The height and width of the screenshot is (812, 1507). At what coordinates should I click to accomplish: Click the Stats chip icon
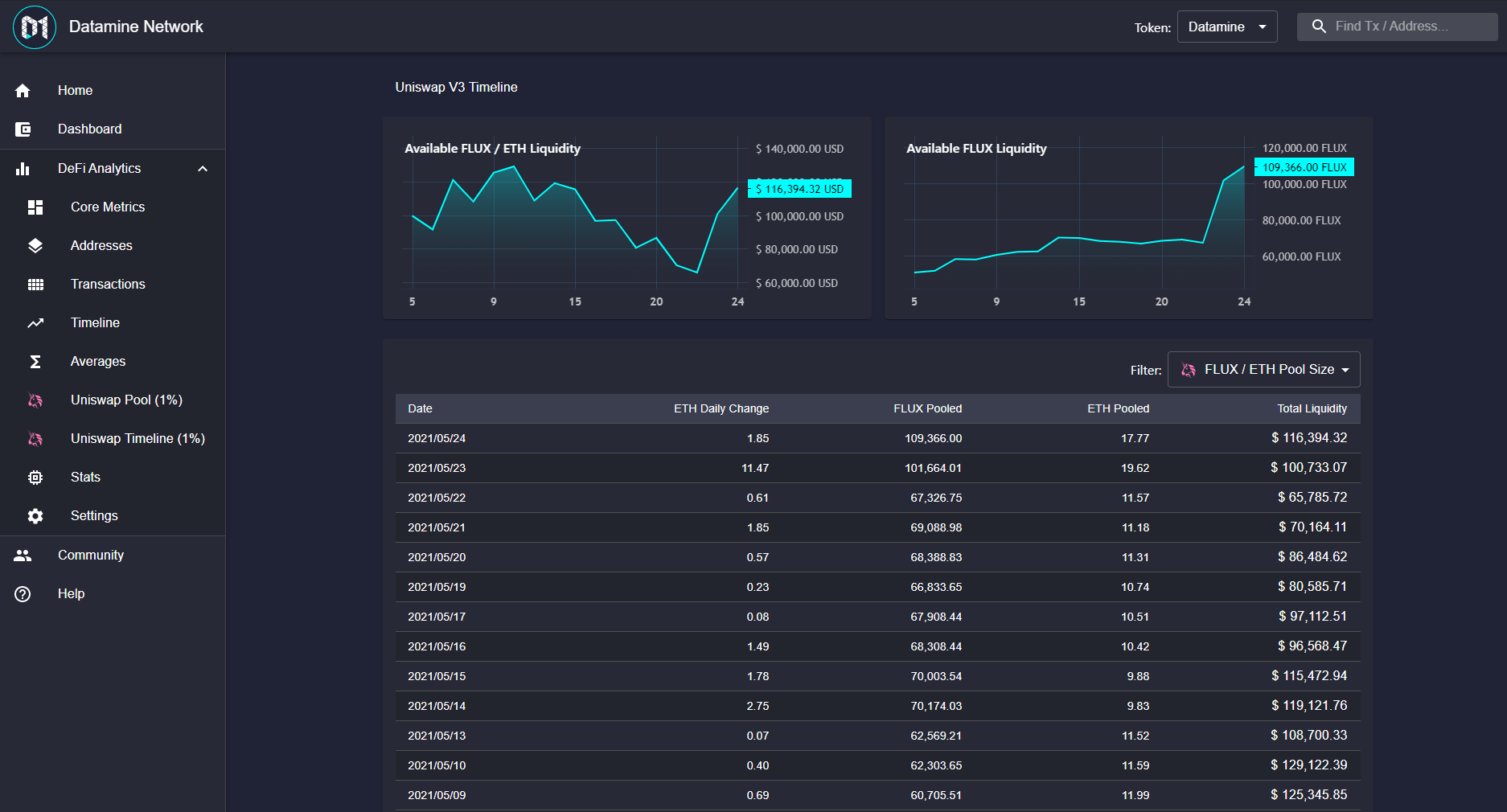click(x=35, y=478)
